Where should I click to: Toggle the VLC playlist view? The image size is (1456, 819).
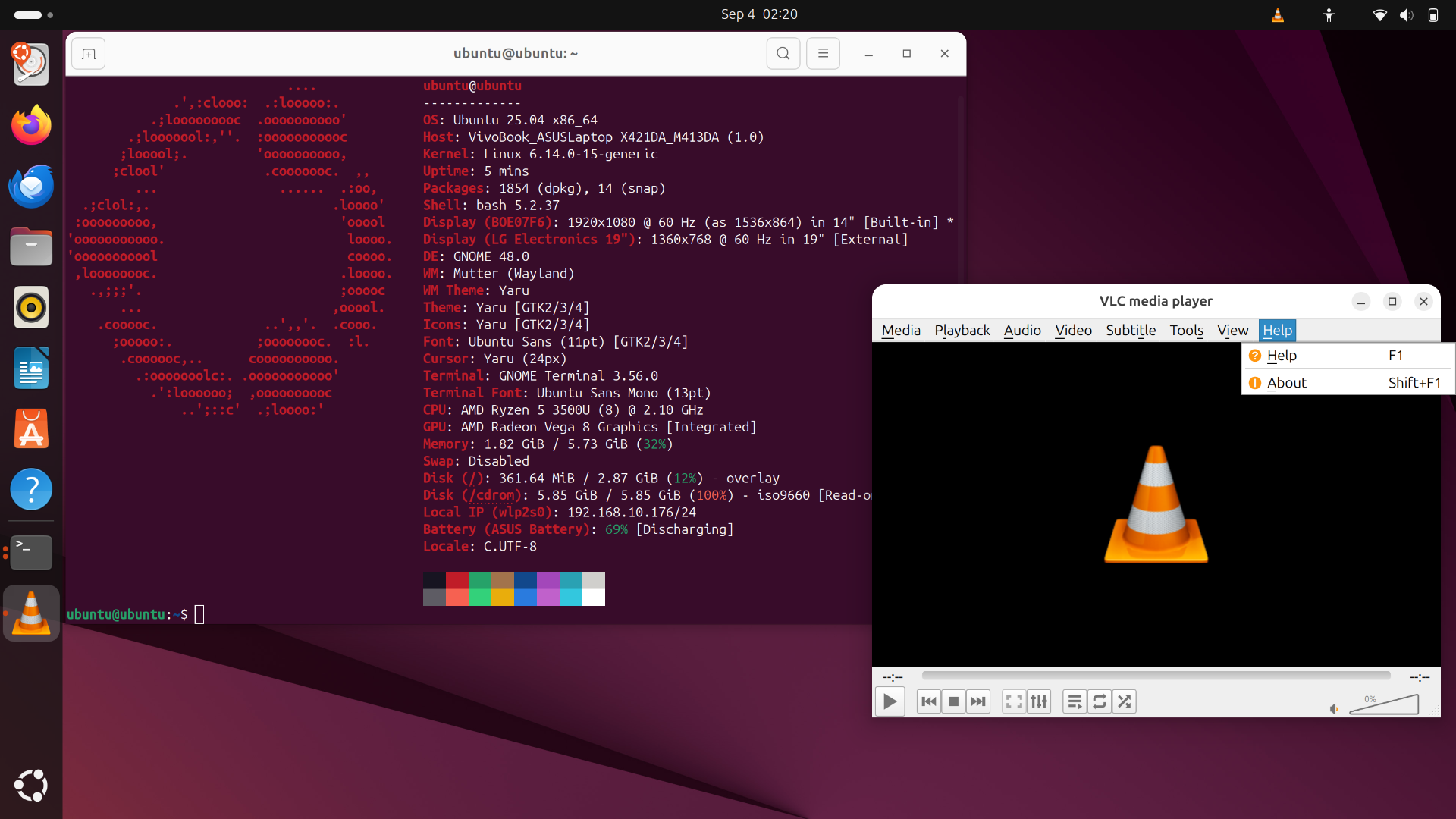tap(1075, 701)
